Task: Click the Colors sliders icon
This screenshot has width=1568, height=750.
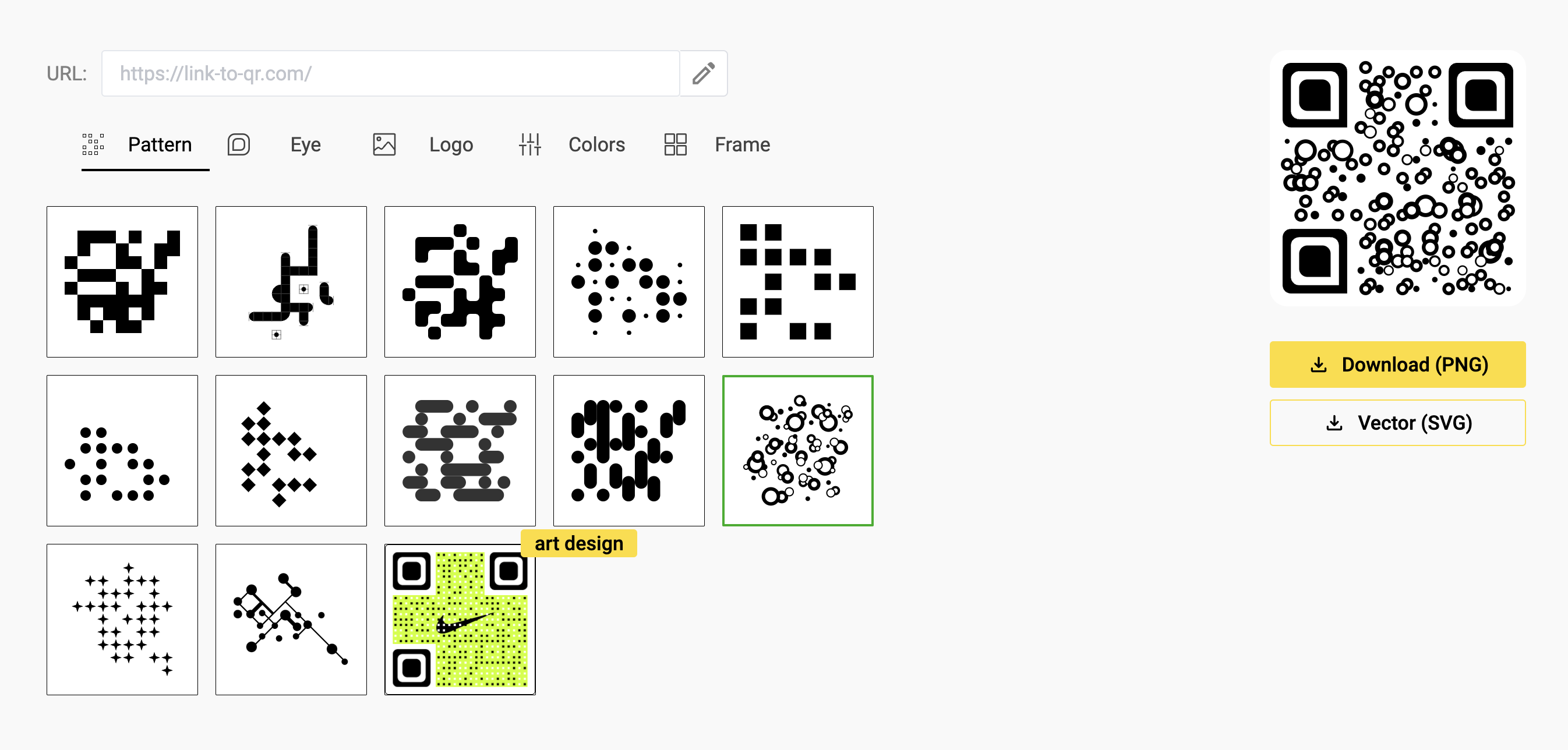Action: click(529, 145)
